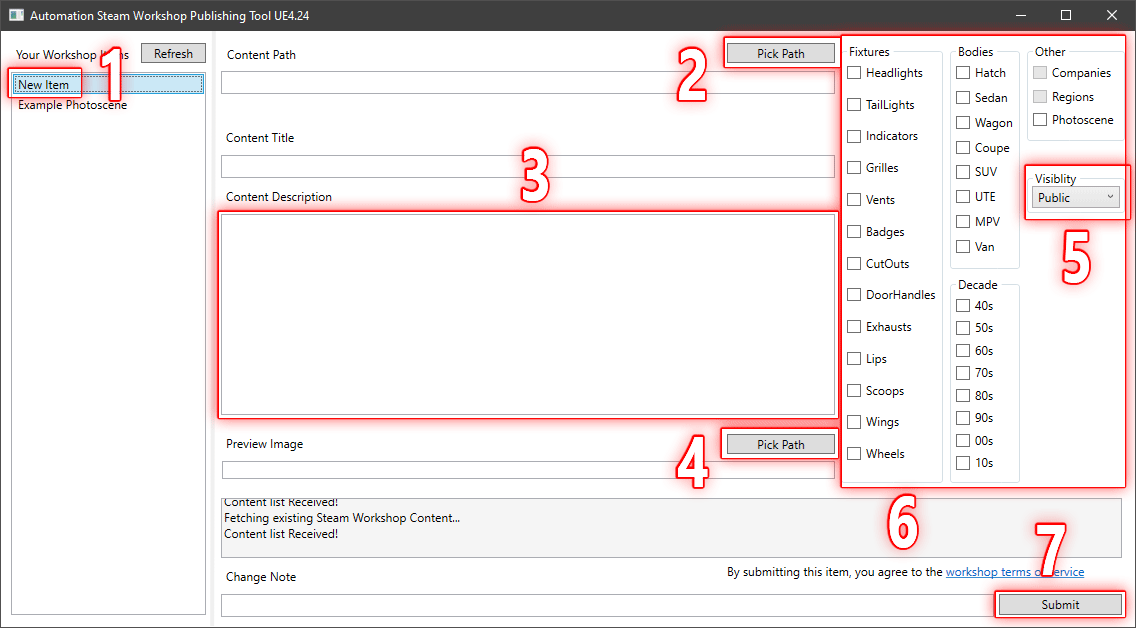Open the Visibility dropdown set to Public
Screen dimensions: 1136x628
1075,198
